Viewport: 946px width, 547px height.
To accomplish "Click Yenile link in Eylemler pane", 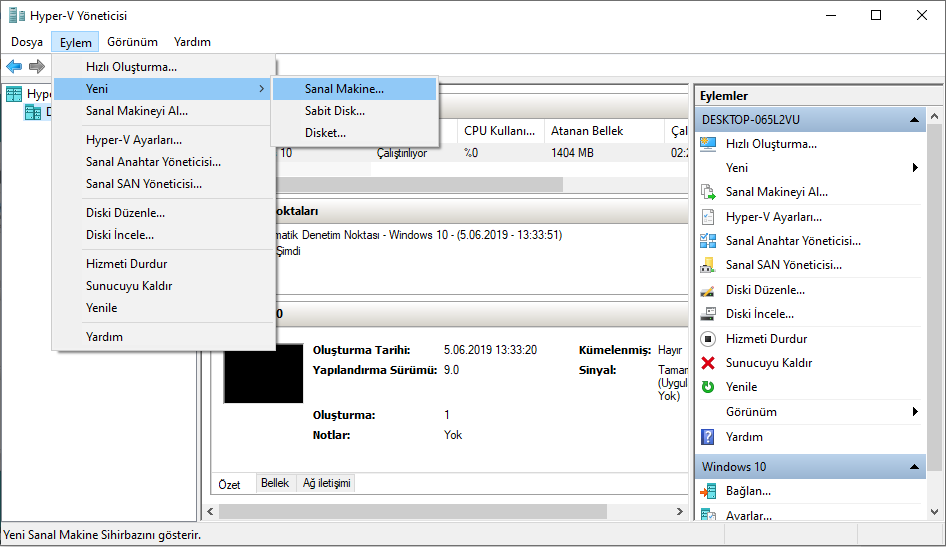I will coord(741,387).
